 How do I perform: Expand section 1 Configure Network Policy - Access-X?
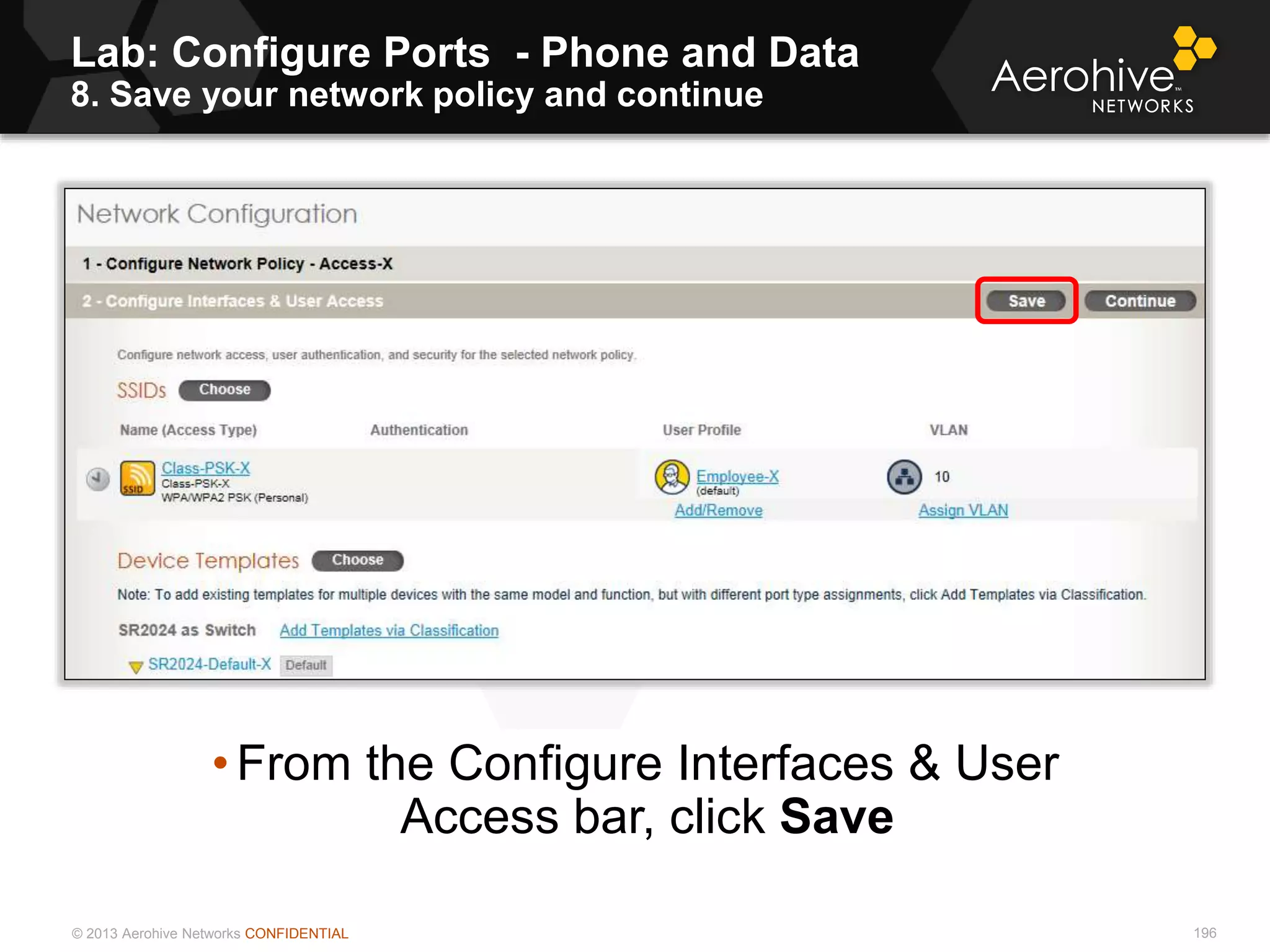point(635,264)
